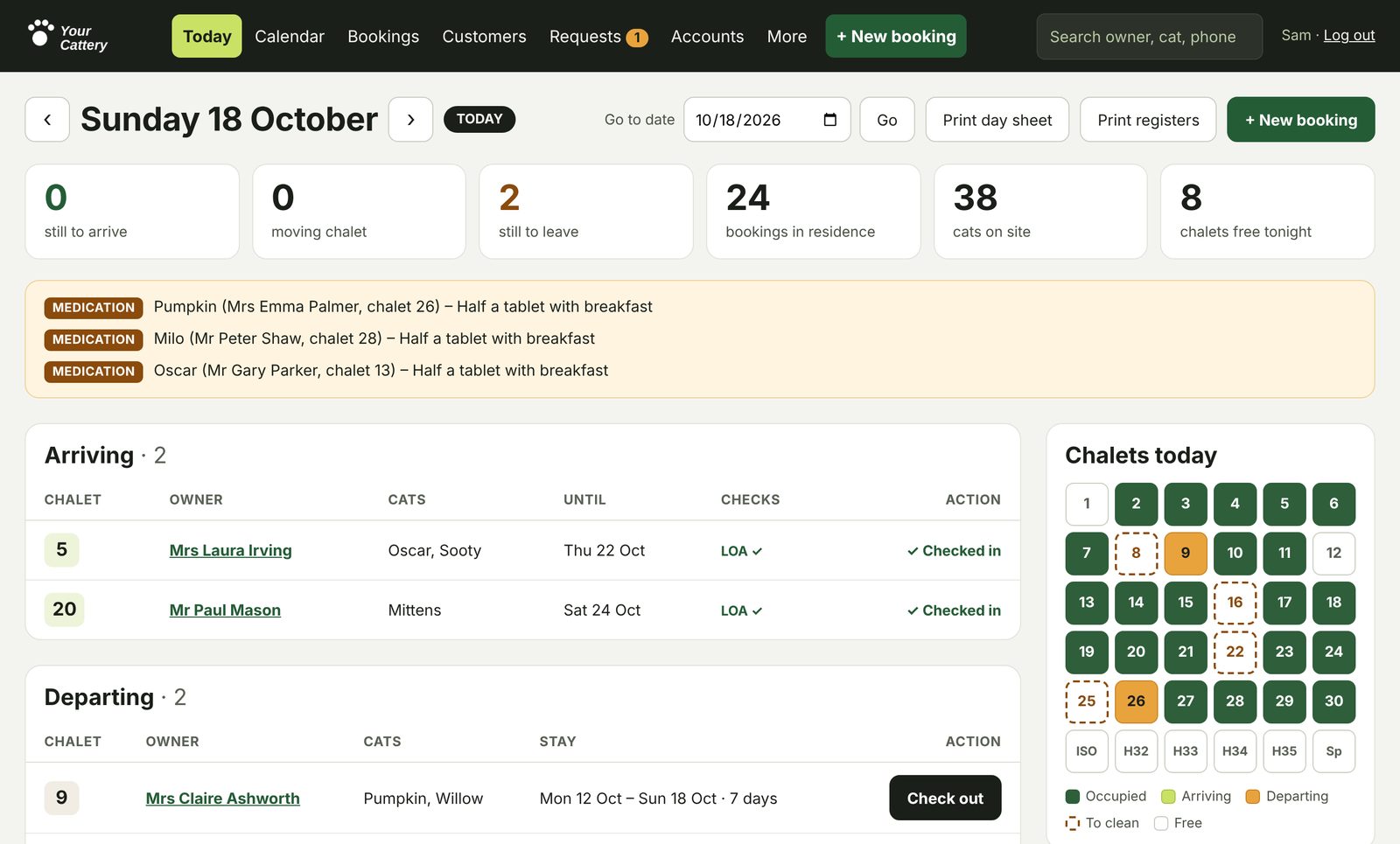Select the H33 chalet tile
Image resolution: width=1400 pixels, height=844 pixels.
(x=1186, y=751)
